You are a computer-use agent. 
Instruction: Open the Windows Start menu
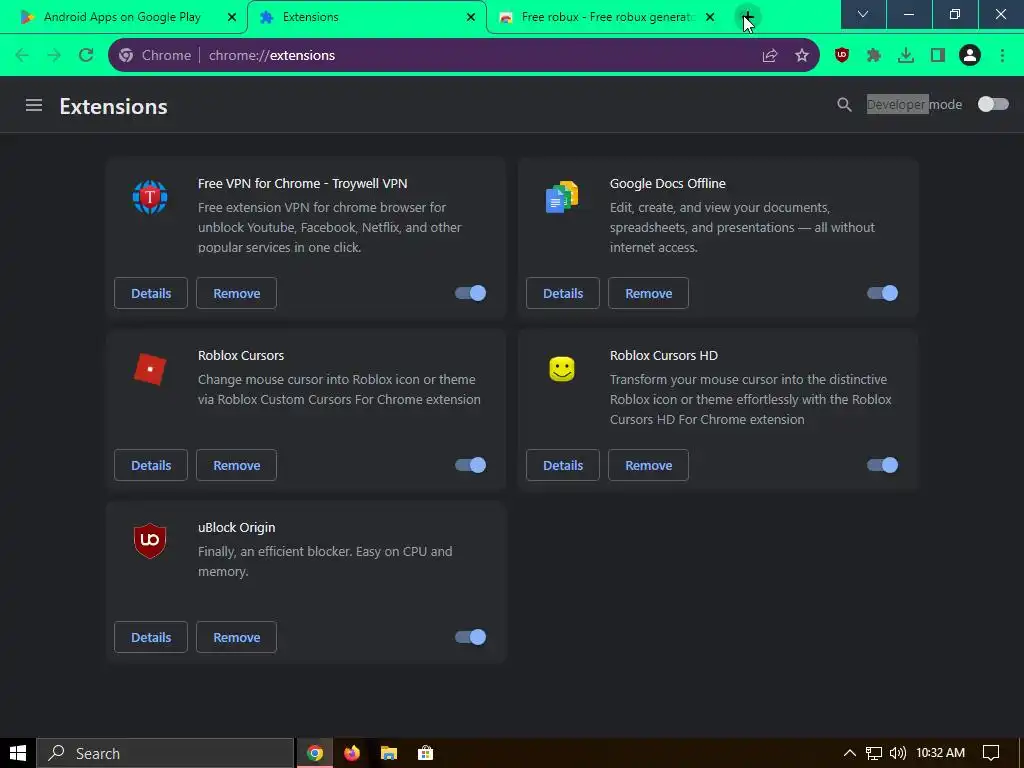(x=18, y=753)
